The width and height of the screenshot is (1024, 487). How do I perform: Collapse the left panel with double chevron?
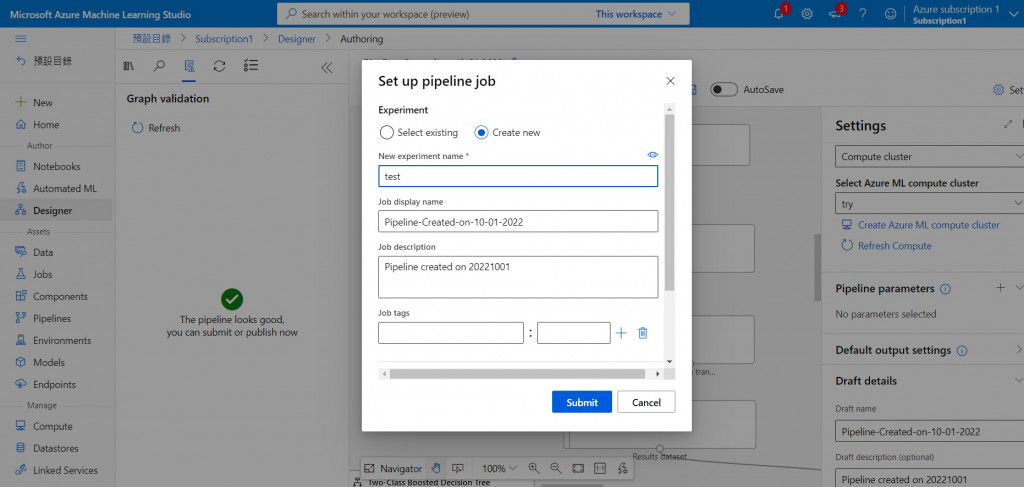point(327,67)
